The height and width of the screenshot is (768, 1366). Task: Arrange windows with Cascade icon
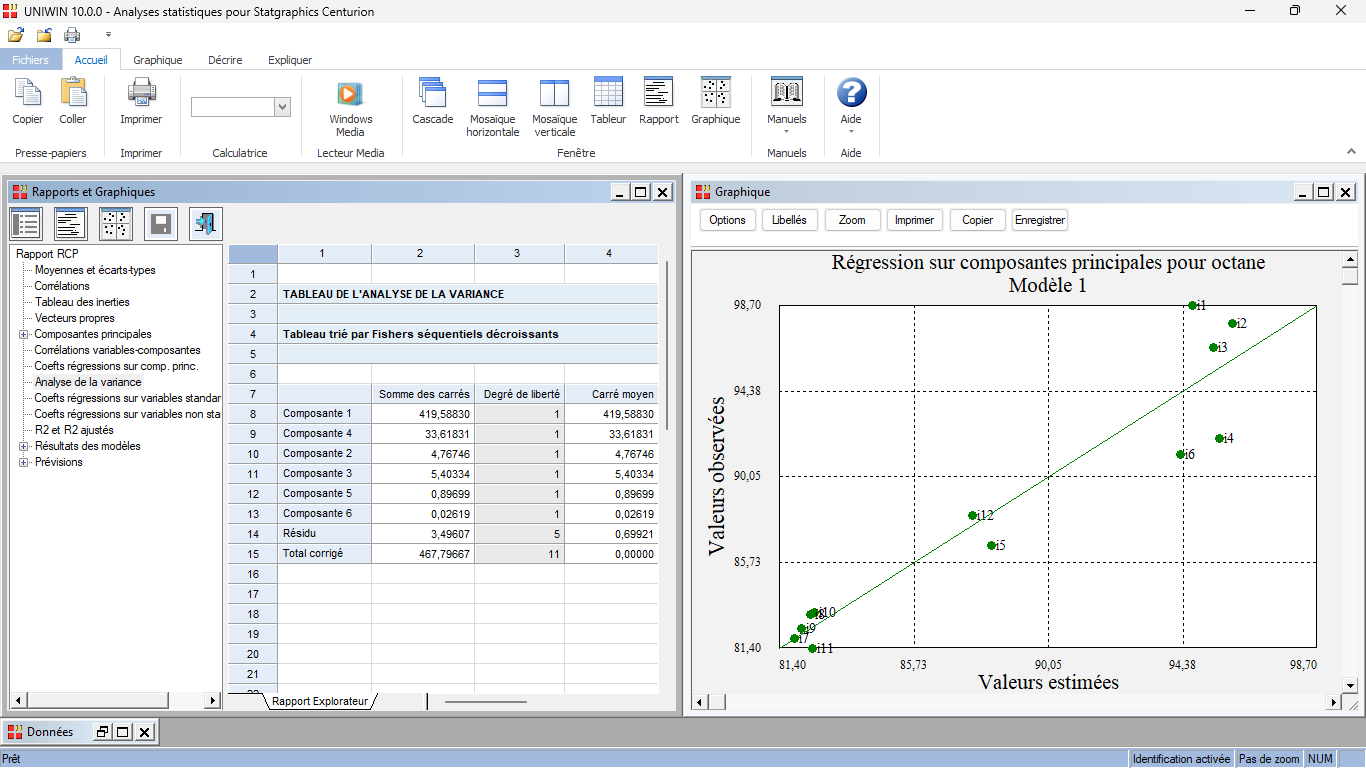432,93
